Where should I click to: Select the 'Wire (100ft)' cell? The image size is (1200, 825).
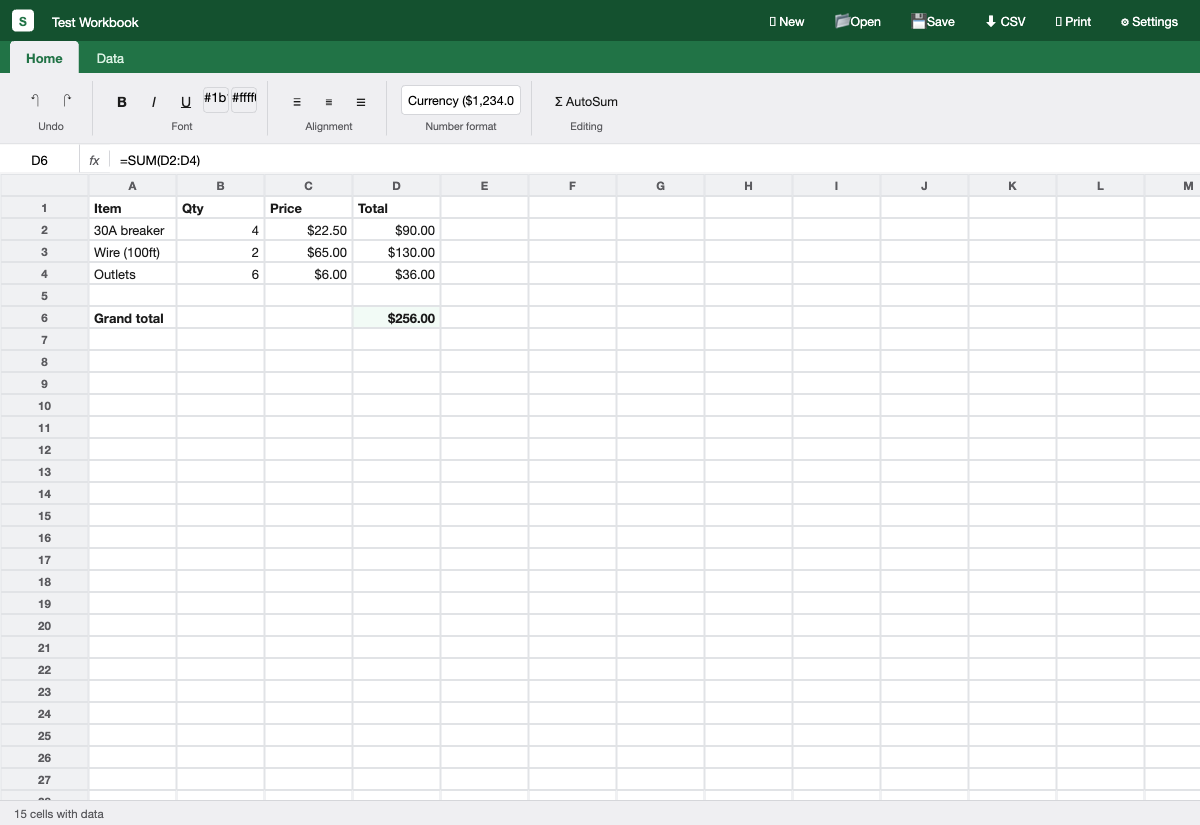pos(132,252)
